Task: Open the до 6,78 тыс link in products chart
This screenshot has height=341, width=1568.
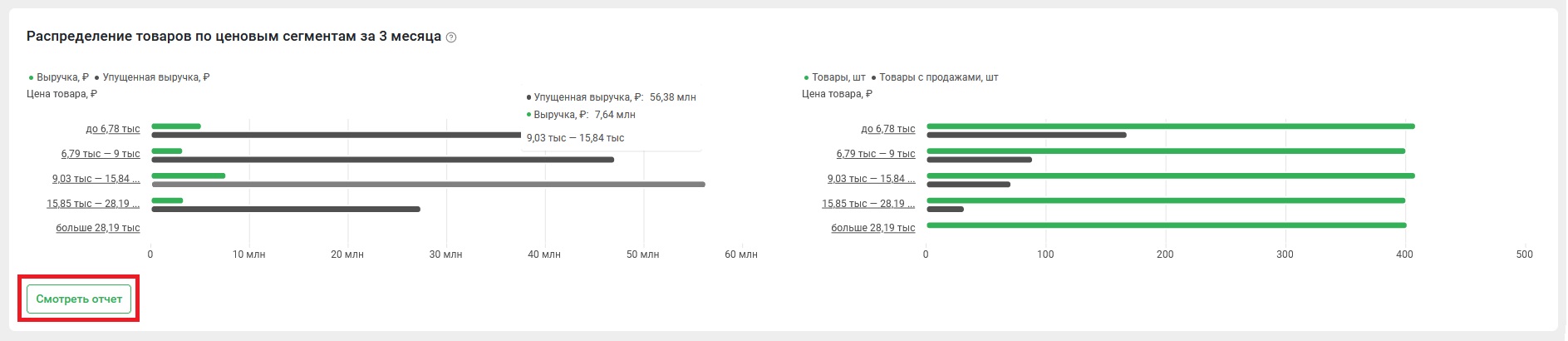Action: pyautogui.click(x=888, y=130)
